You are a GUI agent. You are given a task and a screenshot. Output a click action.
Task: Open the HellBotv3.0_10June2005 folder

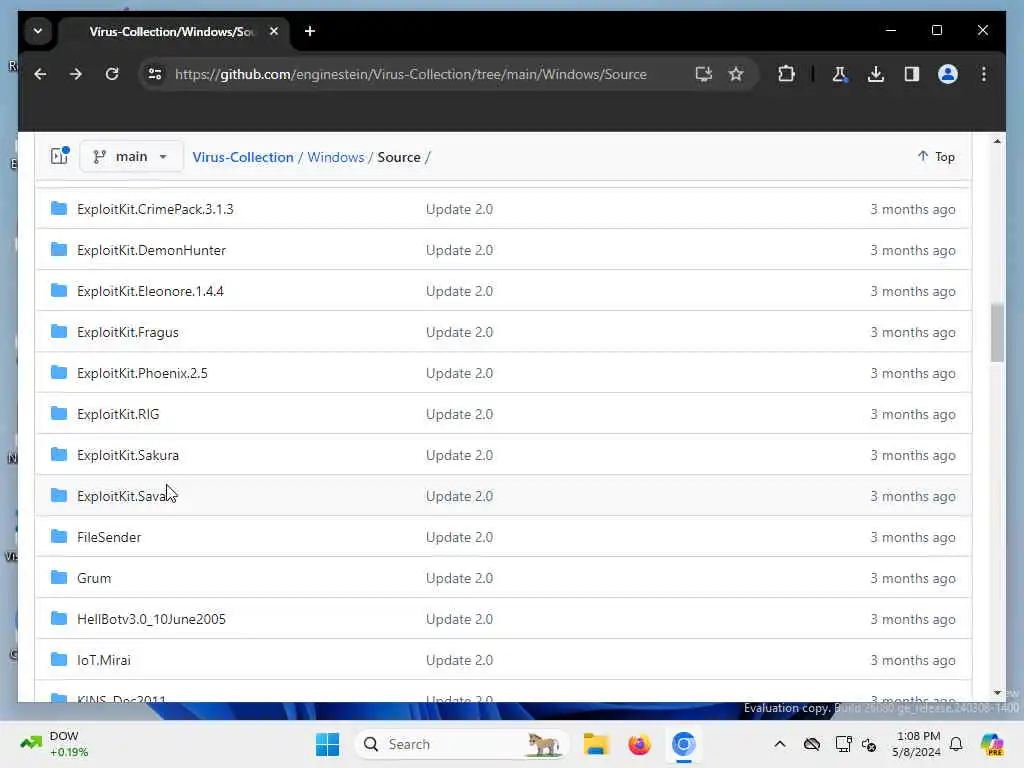pyautogui.click(x=151, y=619)
